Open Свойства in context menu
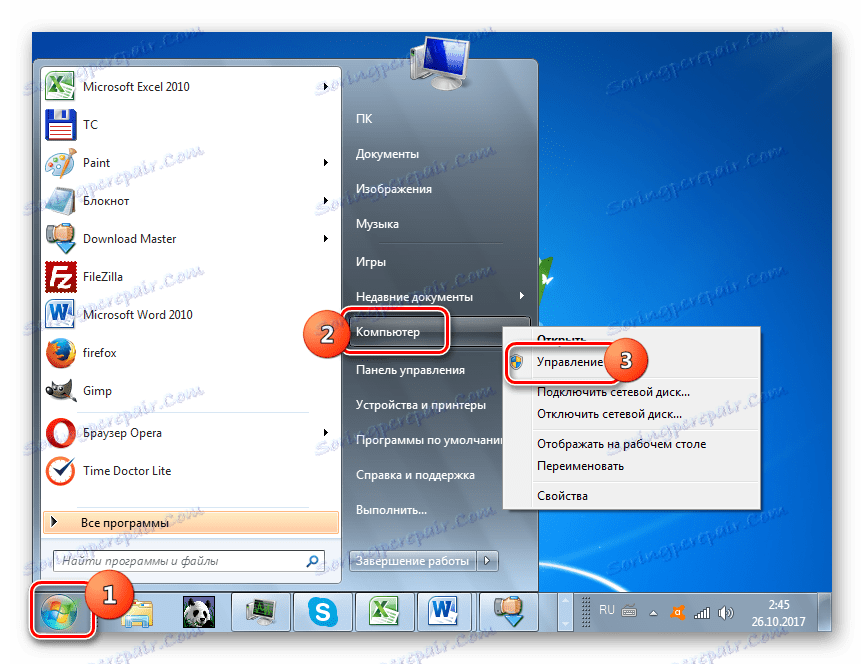Image resolution: width=864 pixels, height=664 pixels. point(562,496)
